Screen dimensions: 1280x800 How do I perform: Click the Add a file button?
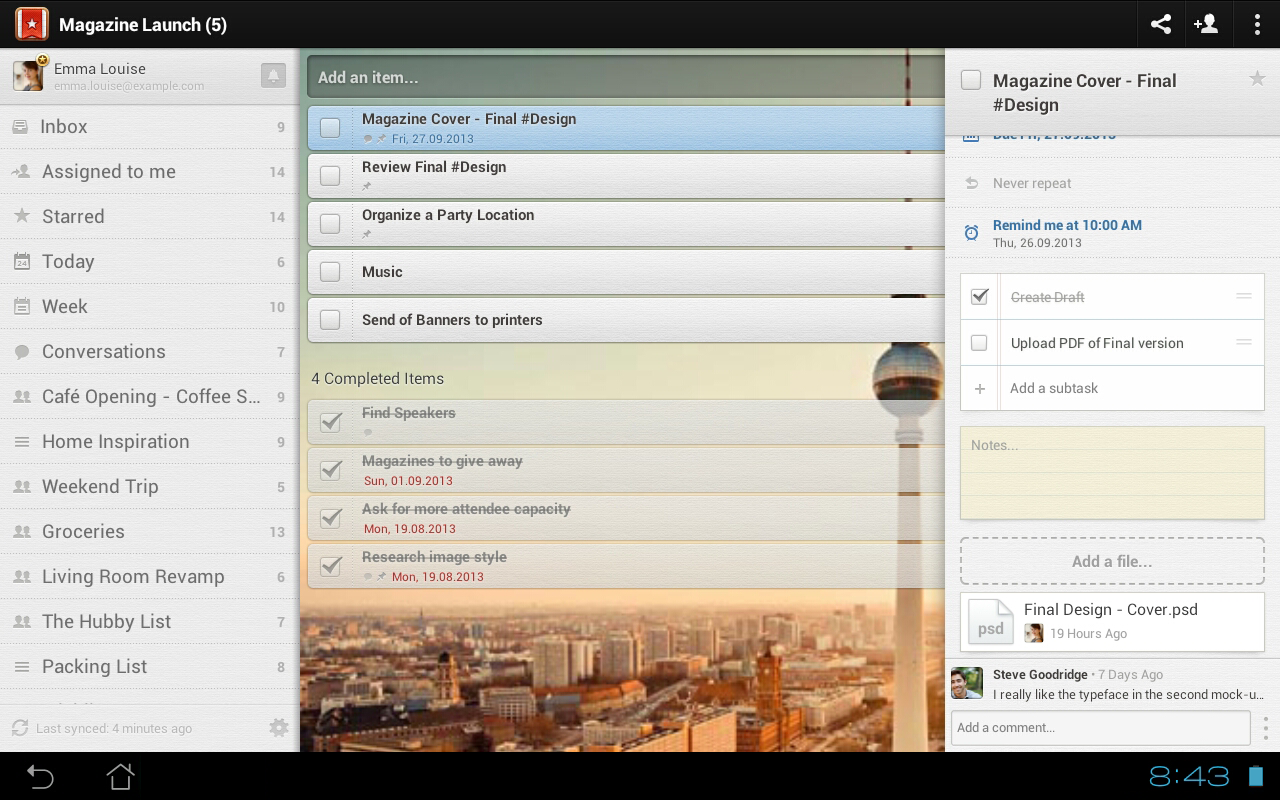pyautogui.click(x=1111, y=561)
